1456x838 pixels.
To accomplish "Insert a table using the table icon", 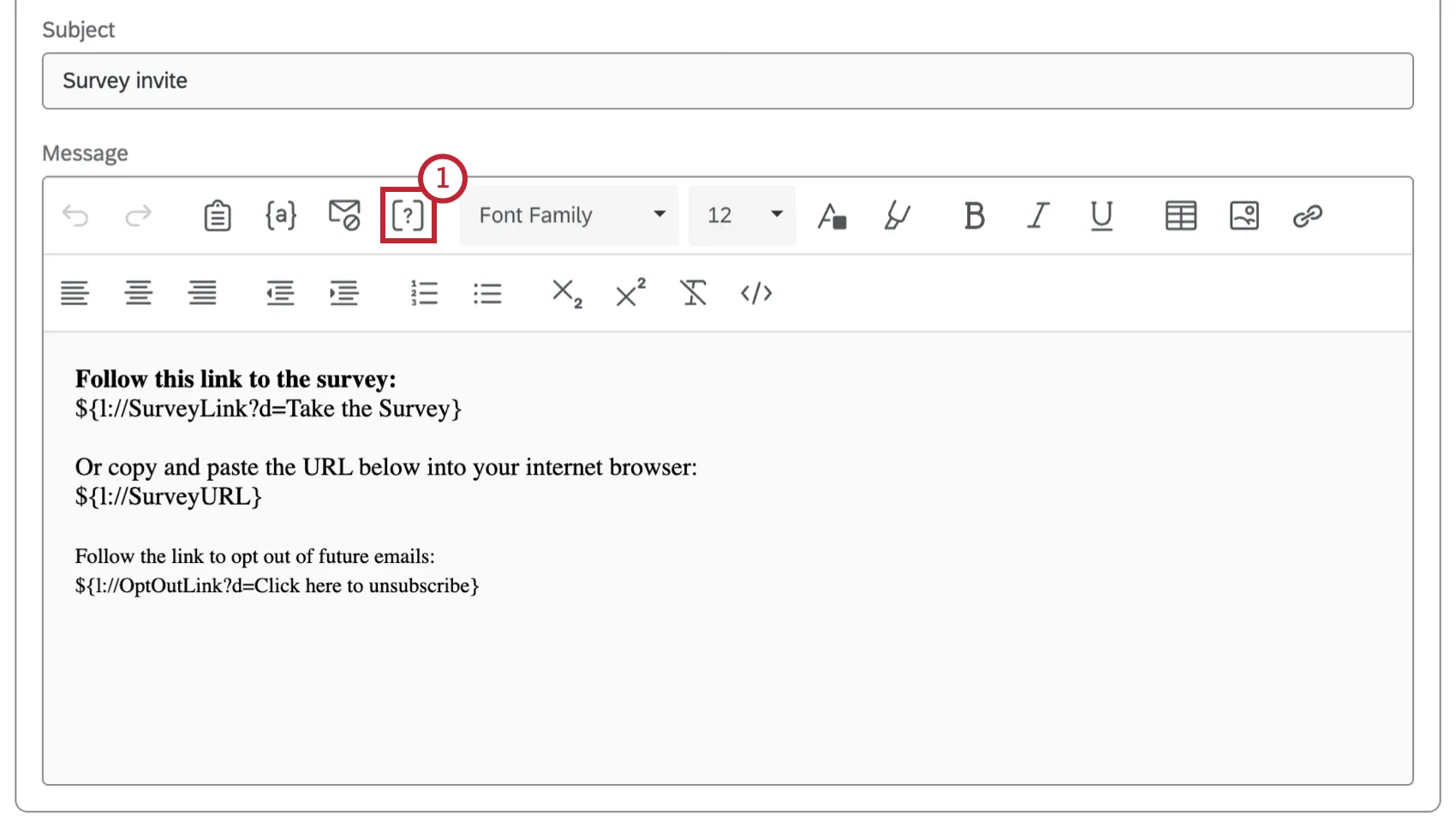I will (1180, 216).
